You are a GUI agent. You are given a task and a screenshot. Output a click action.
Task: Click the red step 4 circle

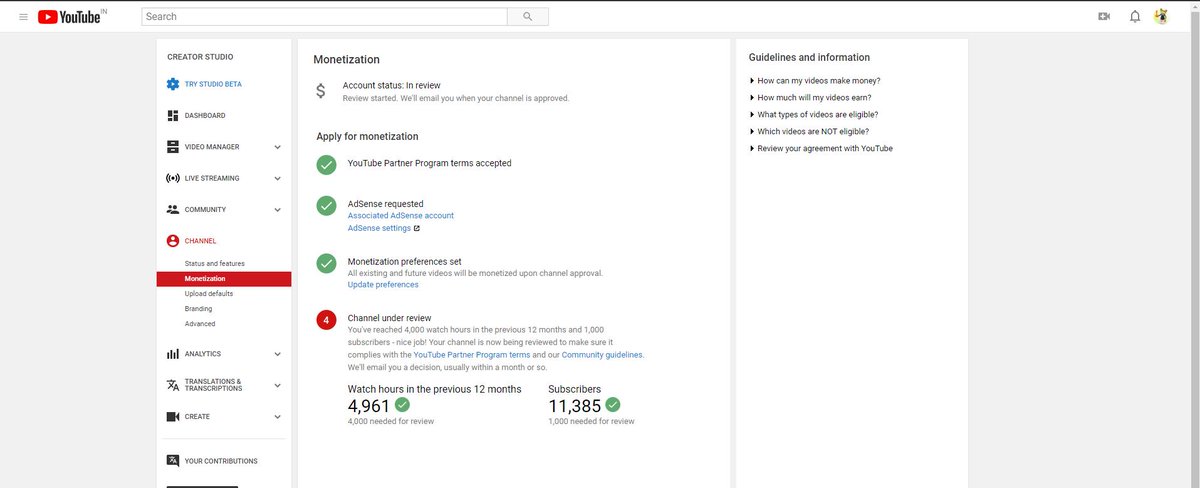point(326,320)
